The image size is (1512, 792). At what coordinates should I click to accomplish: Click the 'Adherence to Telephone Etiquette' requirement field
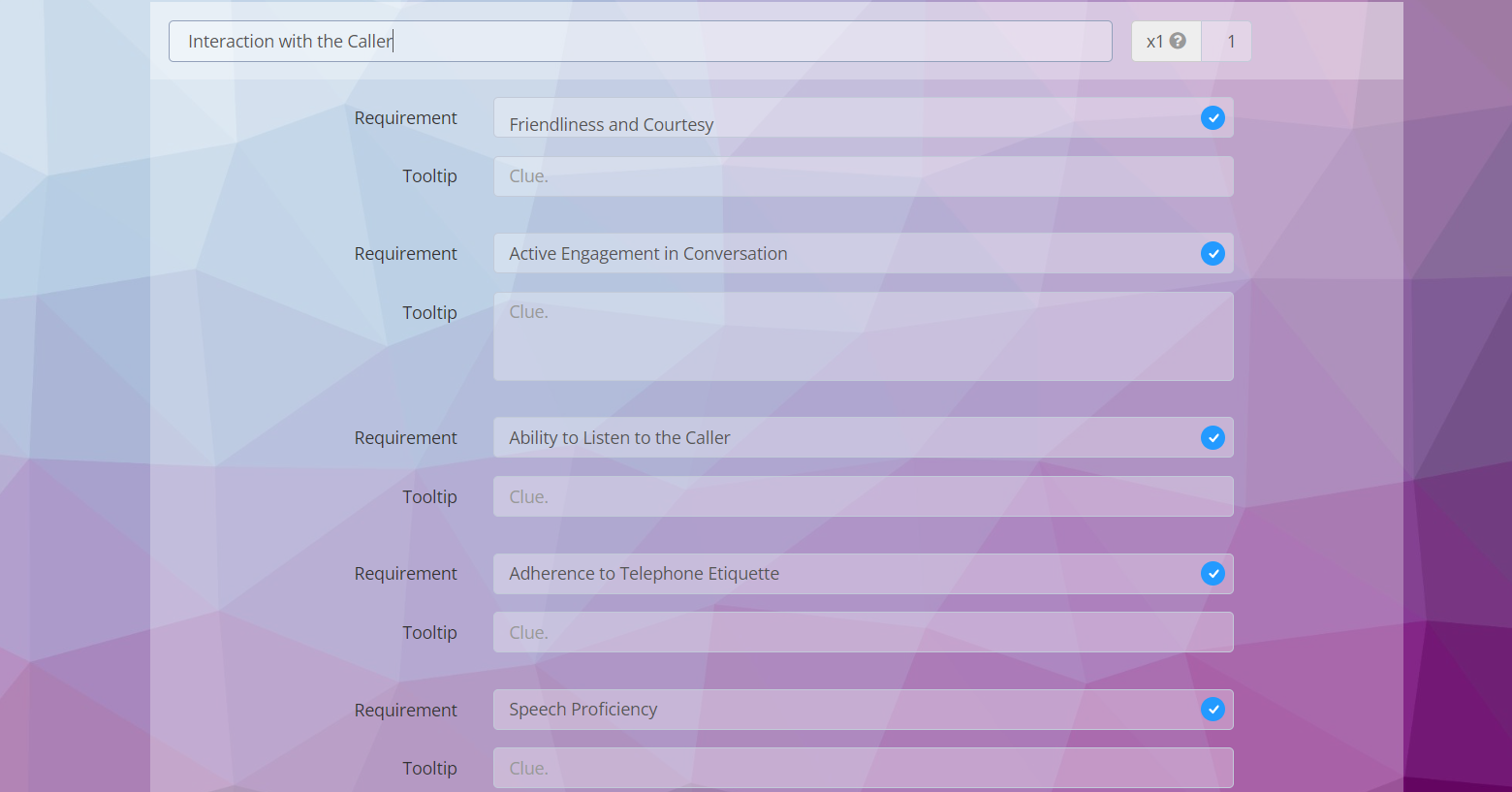[x=843, y=574]
